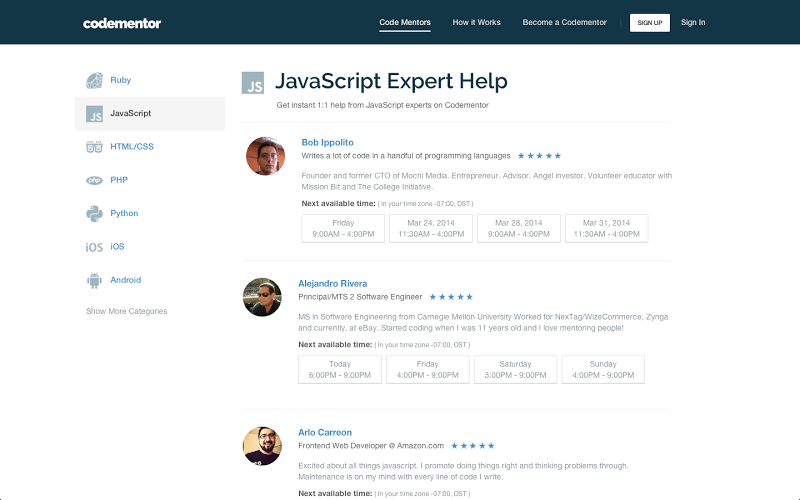Viewport: 800px width, 500px height.
Task: Click Arlo's 'Next available time' label
Action: [x=335, y=493]
